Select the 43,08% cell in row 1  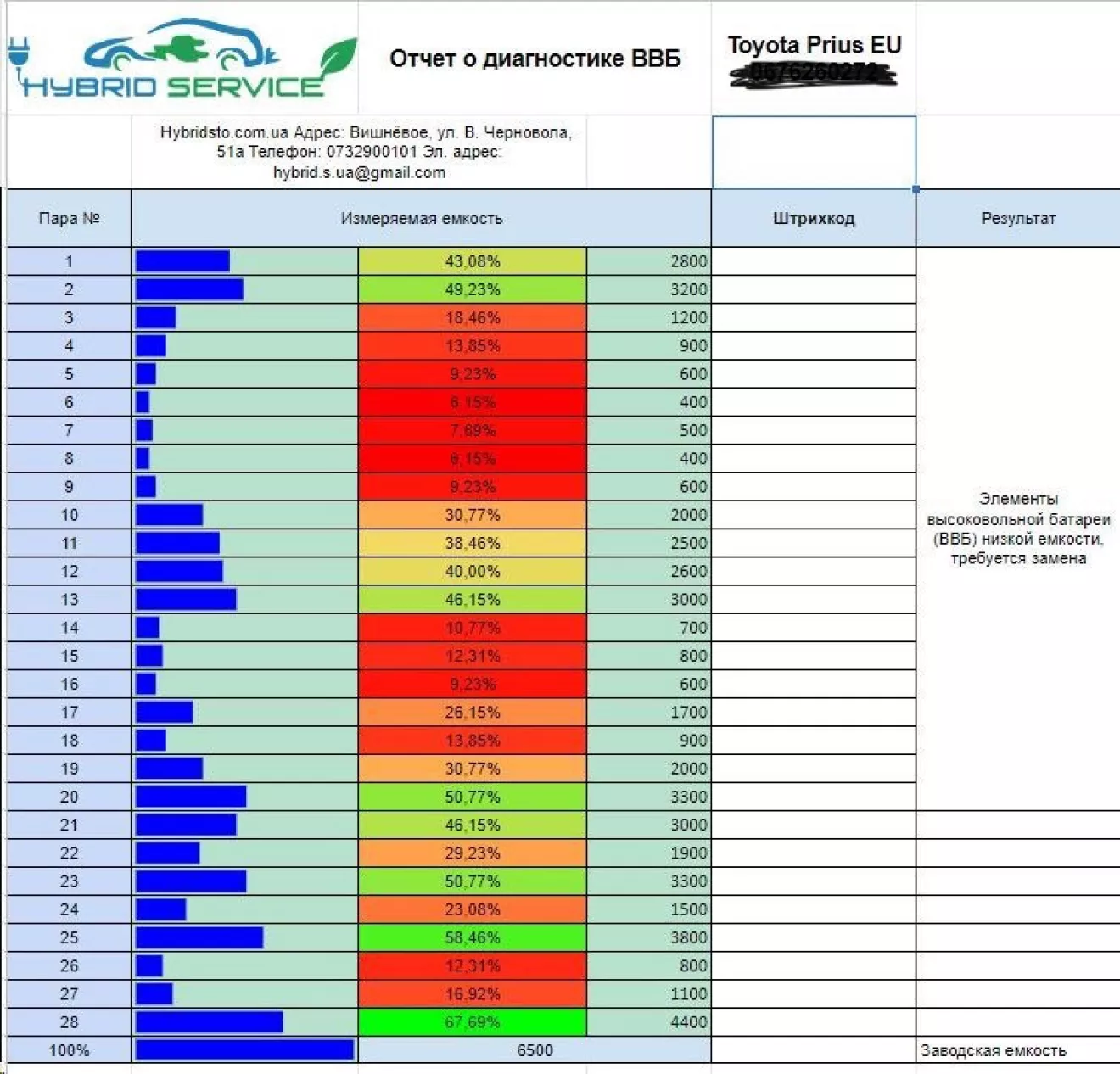[473, 261]
